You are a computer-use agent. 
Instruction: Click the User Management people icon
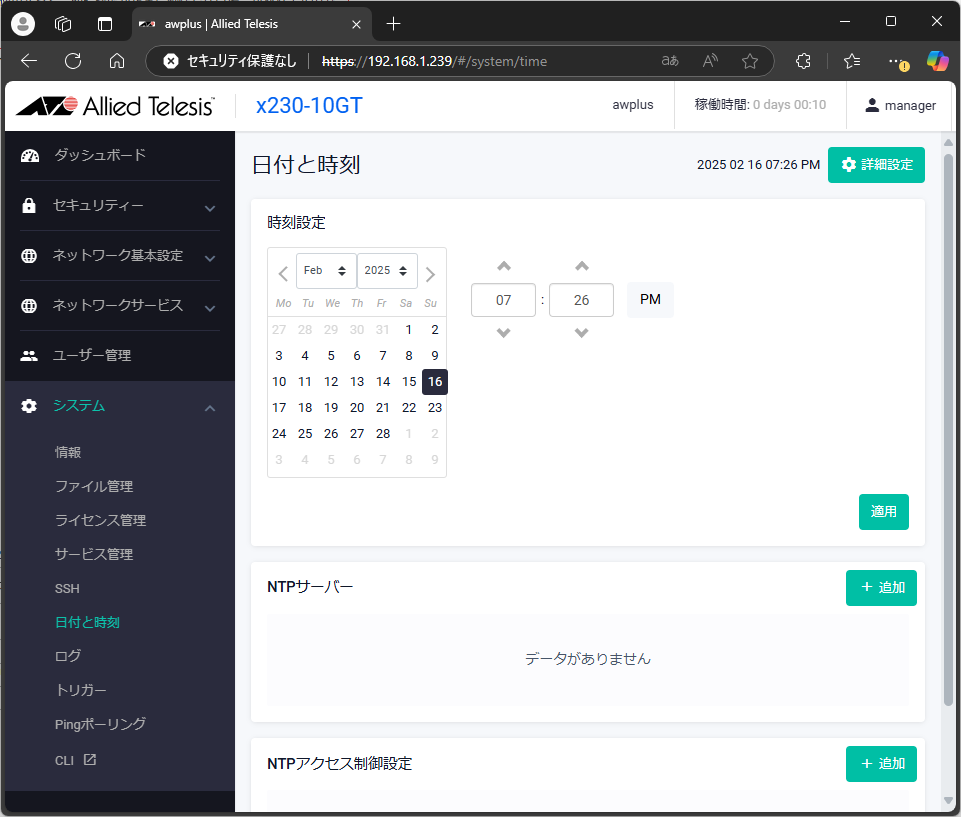pyautogui.click(x=29, y=356)
